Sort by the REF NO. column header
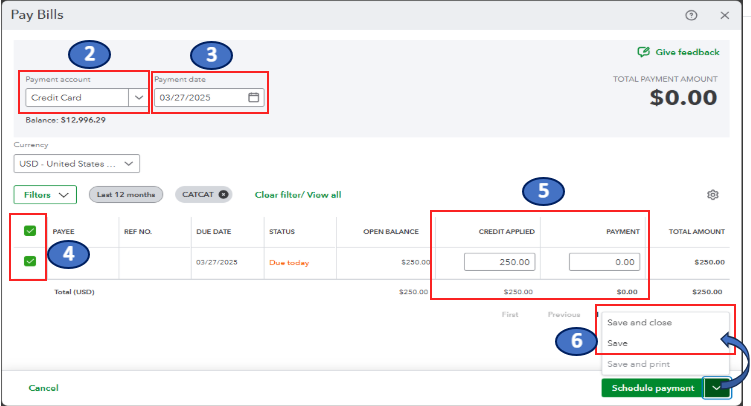 (x=138, y=231)
